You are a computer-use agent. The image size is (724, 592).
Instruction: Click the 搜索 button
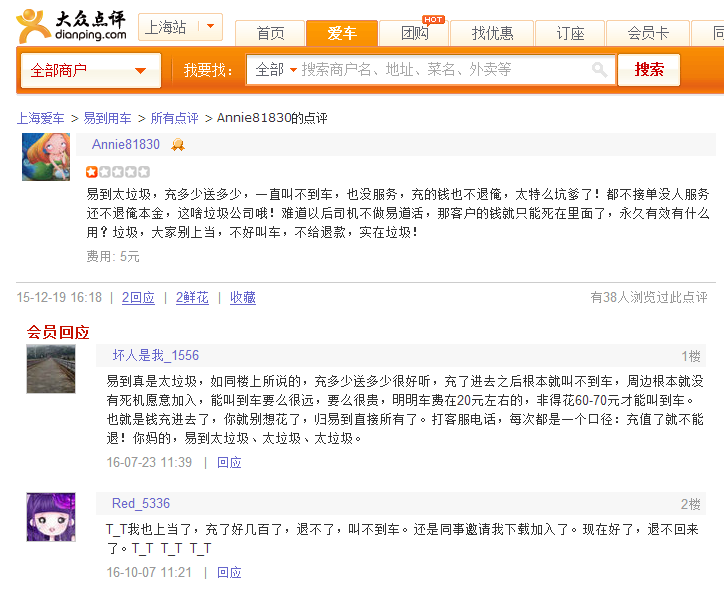point(649,70)
